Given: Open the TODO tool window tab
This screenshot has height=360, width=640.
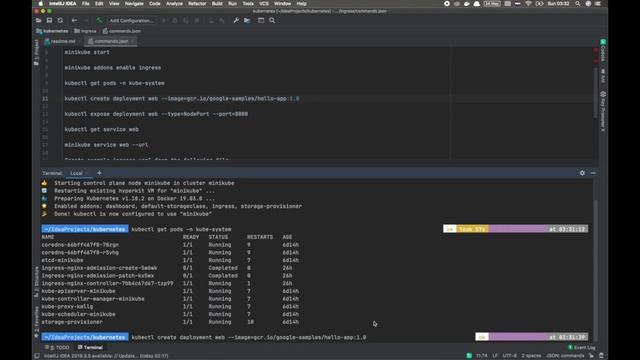Looking at the screenshot, I should 58,347.
